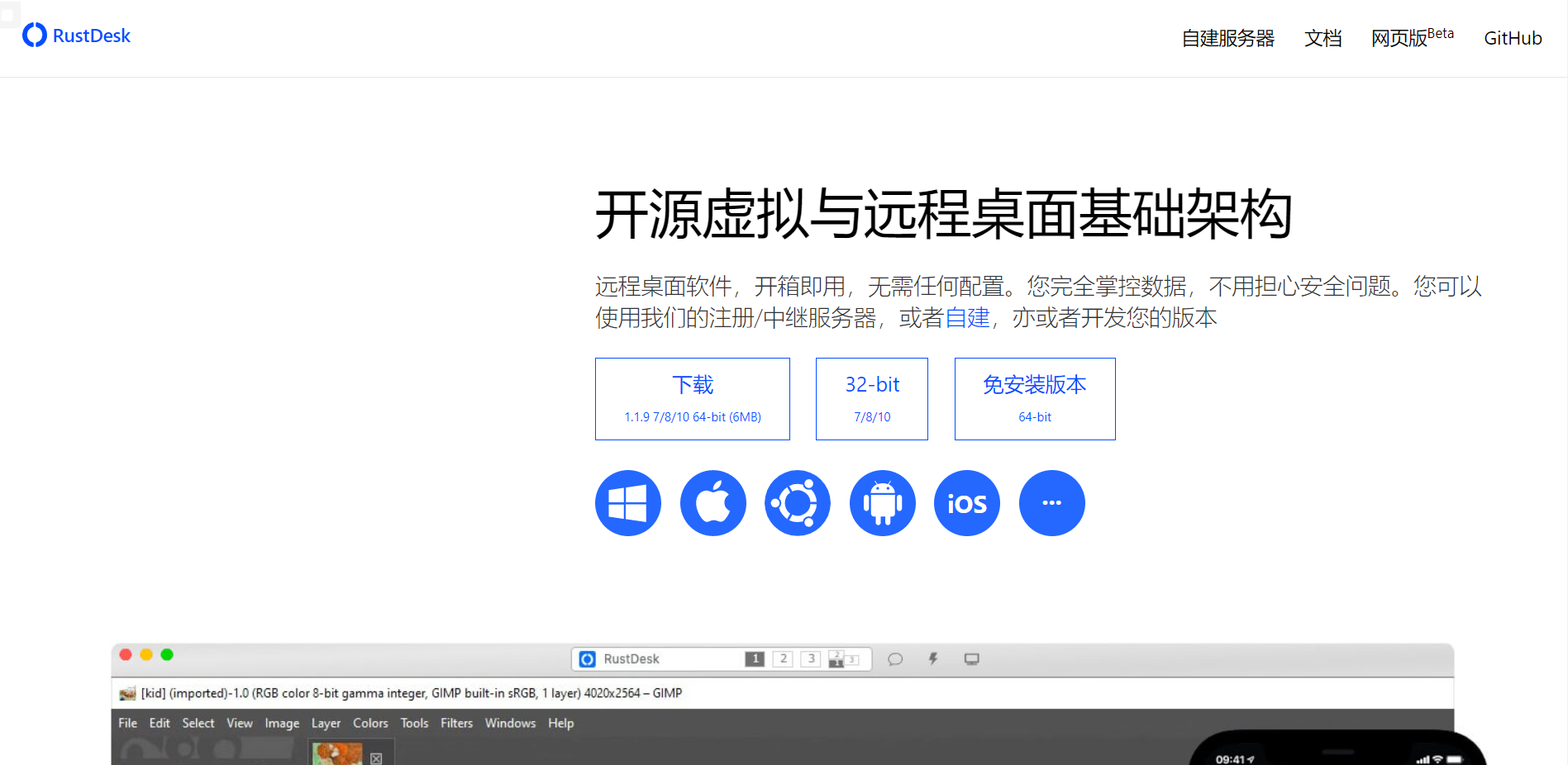This screenshot has height=765, width=1568.
Task: Click the all-displays icon next to display 3
Action: 844,659
